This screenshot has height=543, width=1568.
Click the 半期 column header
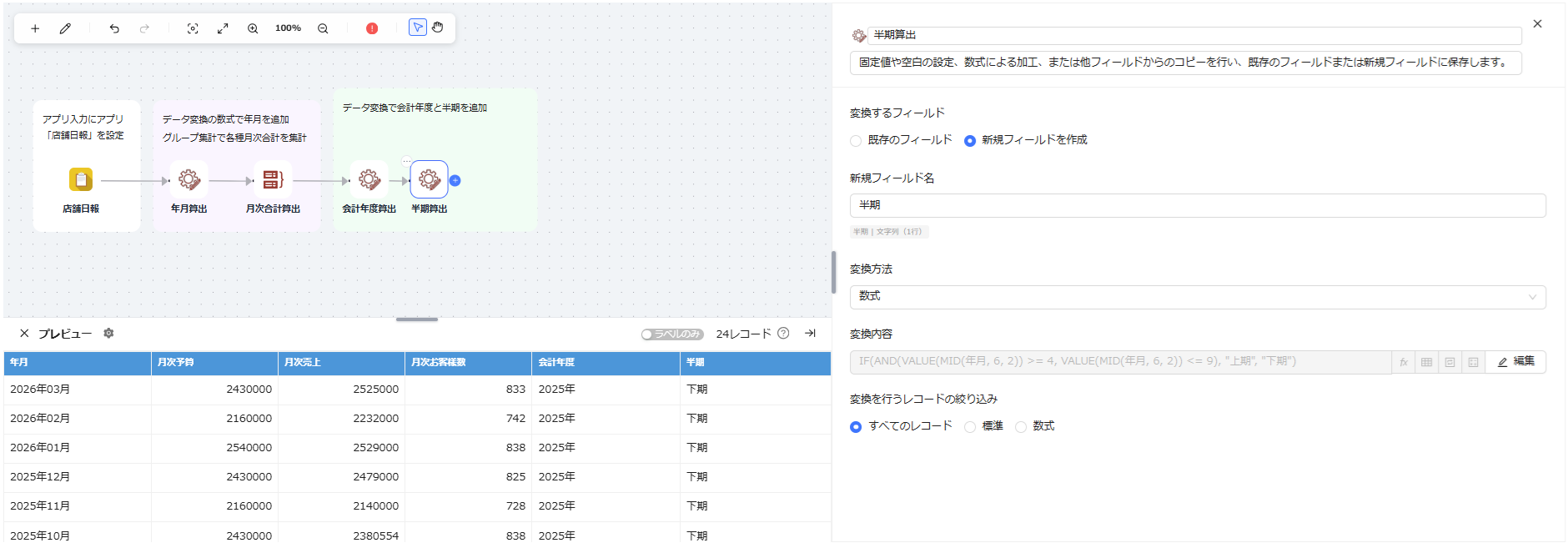click(x=755, y=362)
